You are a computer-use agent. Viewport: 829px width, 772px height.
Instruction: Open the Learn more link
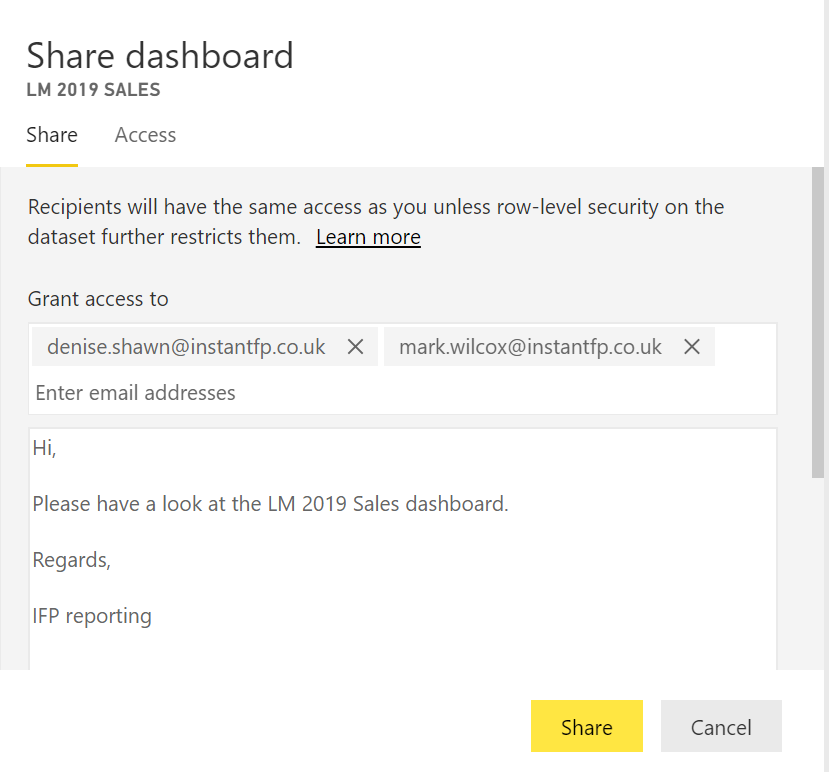(x=368, y=237)
